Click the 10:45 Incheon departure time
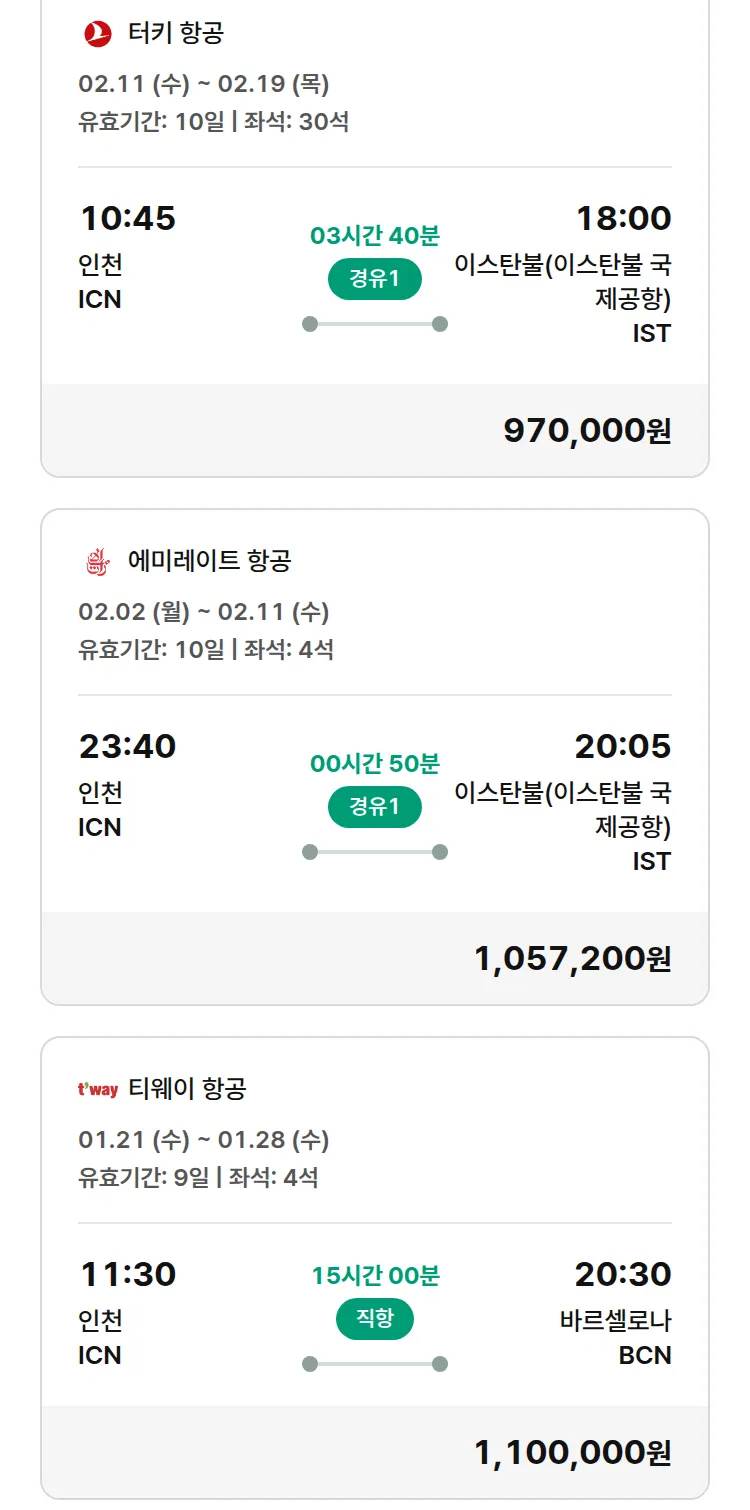 click(128, 218)
